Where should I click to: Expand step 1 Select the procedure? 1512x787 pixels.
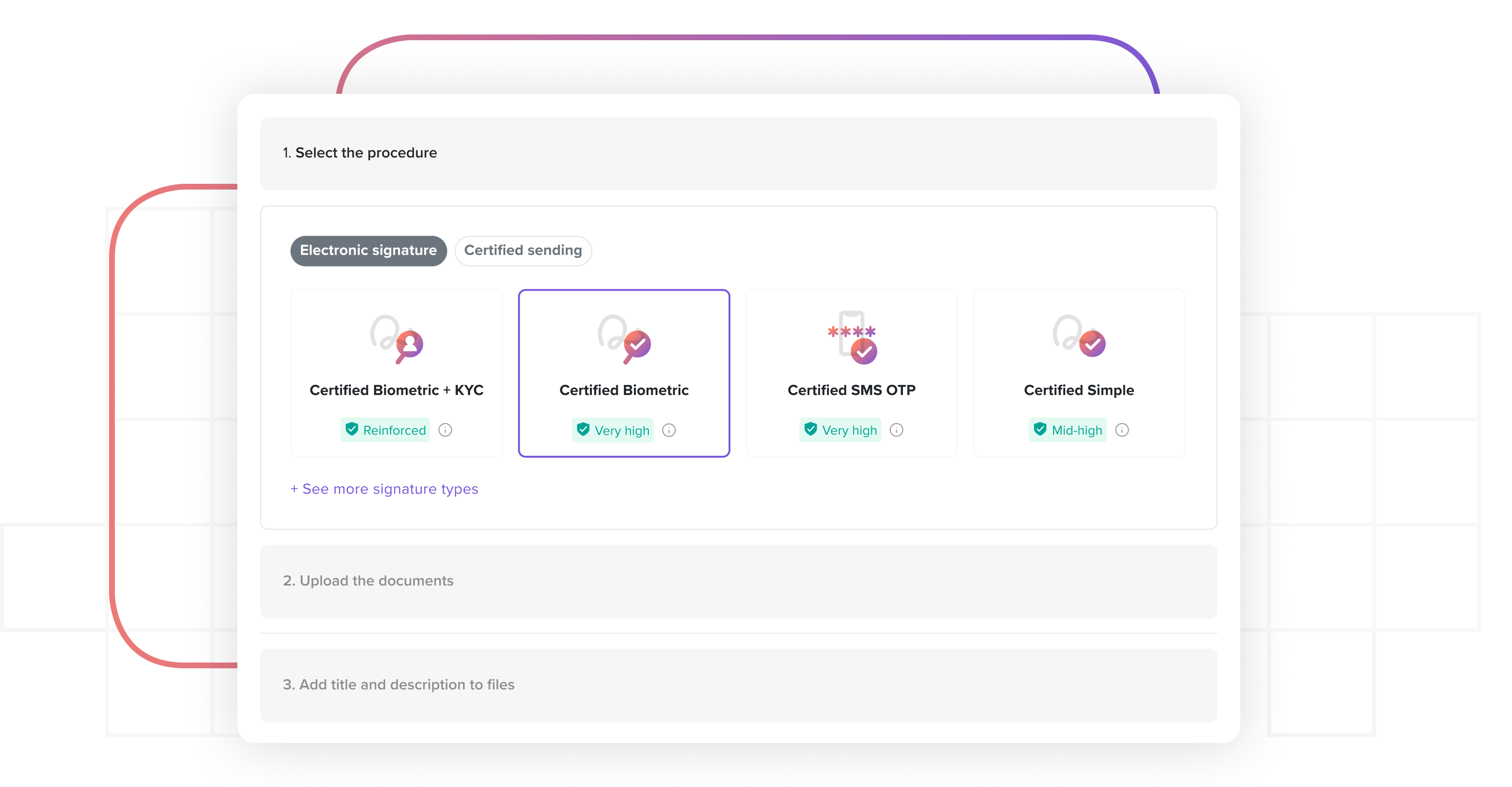coord(738,153)
